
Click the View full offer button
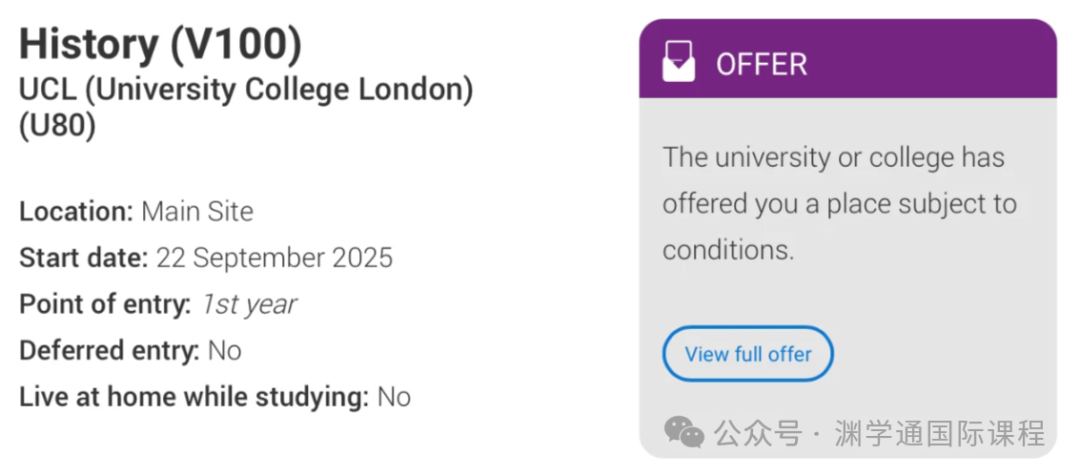pyautogui.click(x=748, y=354)
